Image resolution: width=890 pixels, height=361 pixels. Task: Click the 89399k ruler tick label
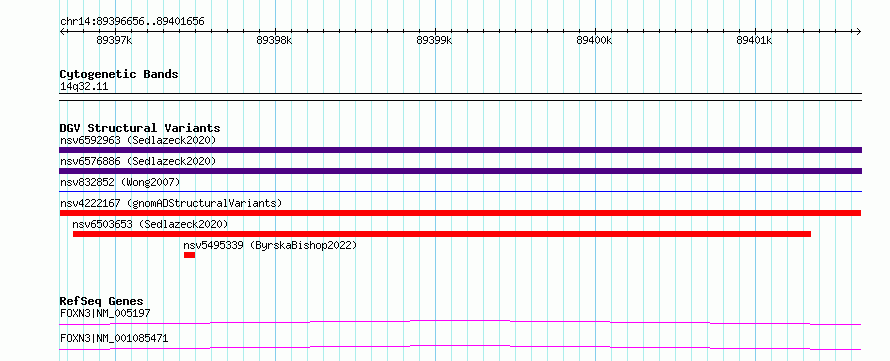pyautogui.click(x=434, y=40)
